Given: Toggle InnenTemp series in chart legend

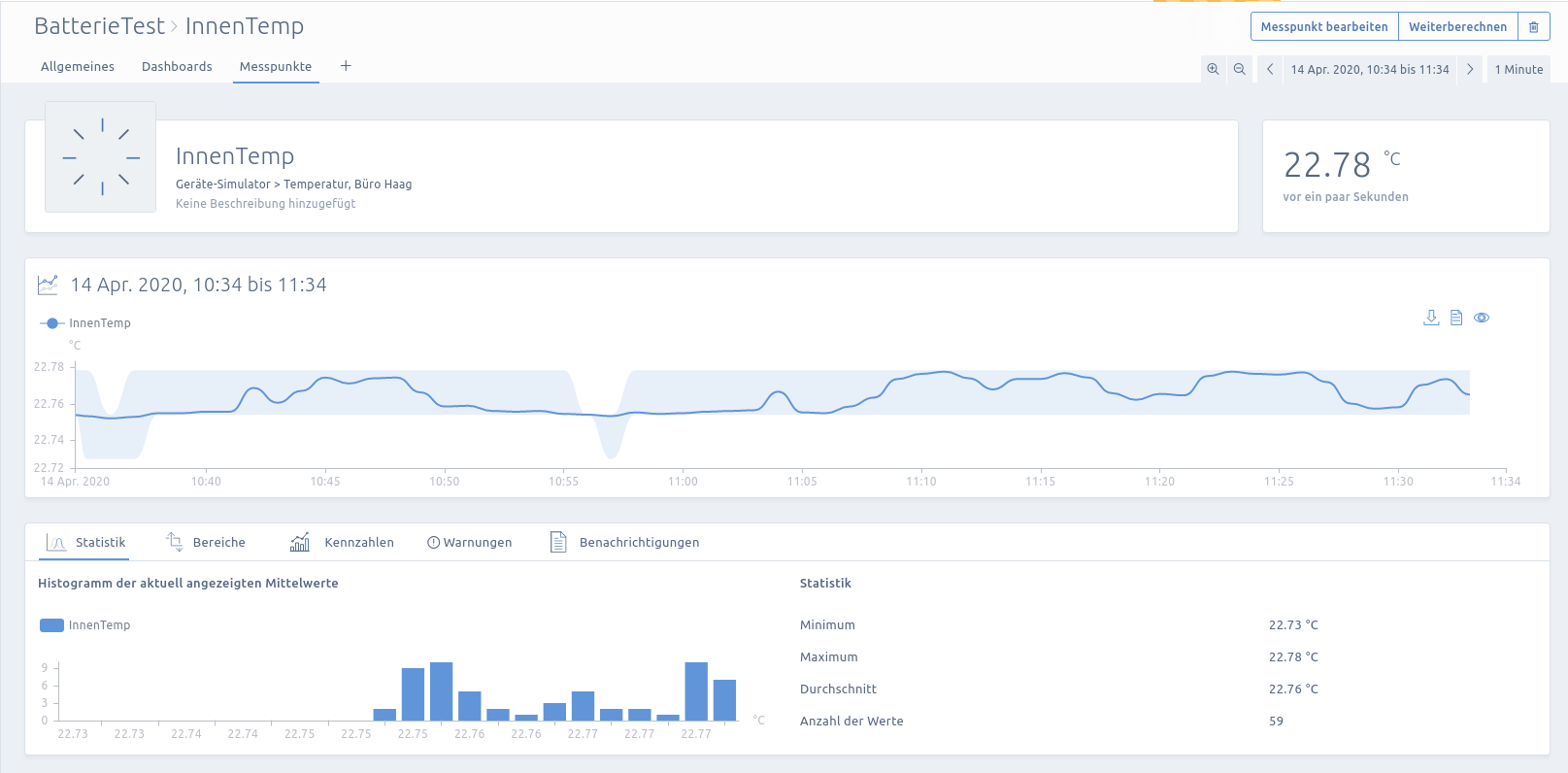Looking at the screenshot, I should coord(85,323).
